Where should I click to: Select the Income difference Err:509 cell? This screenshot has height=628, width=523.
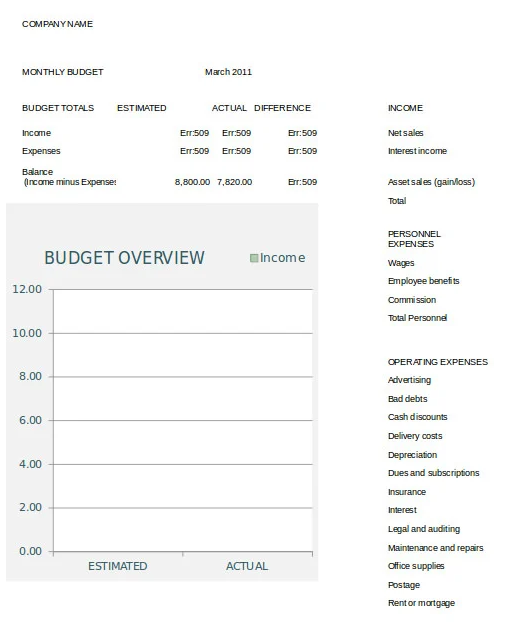coord(302,133)
